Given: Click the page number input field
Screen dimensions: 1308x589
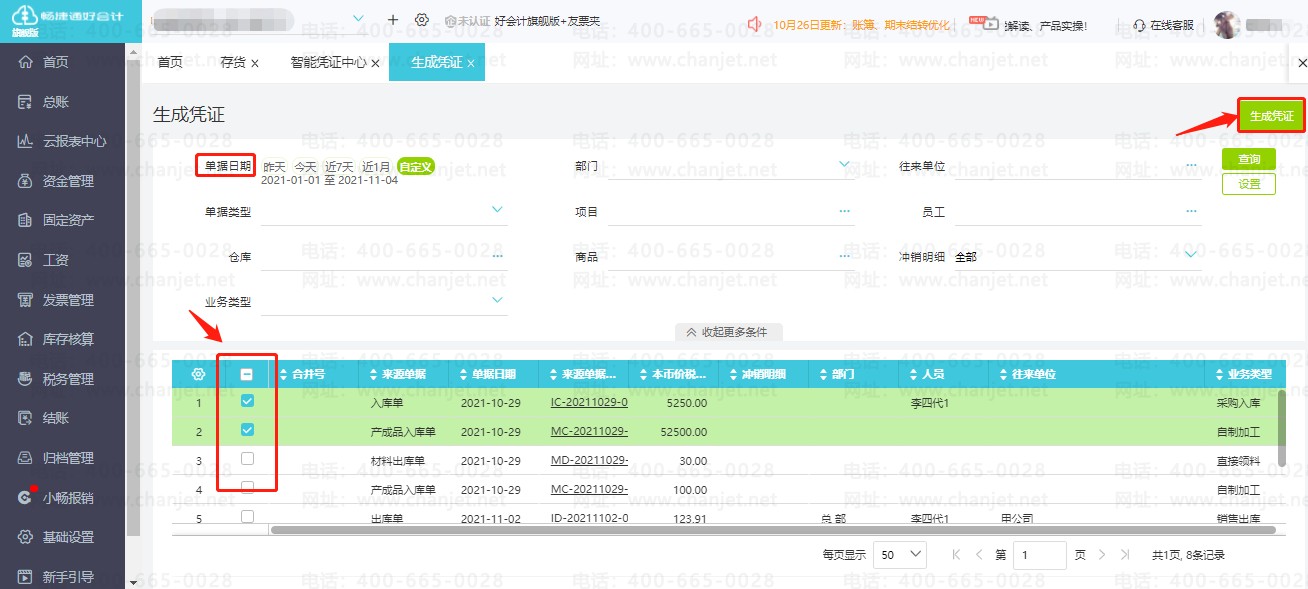Looking at the screenshot, I should pyautogui.click(x=1039, y=554).
